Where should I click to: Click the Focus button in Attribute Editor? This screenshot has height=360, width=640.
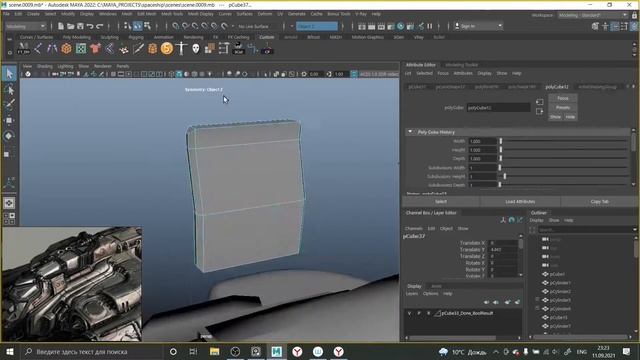tap(562, 98)
